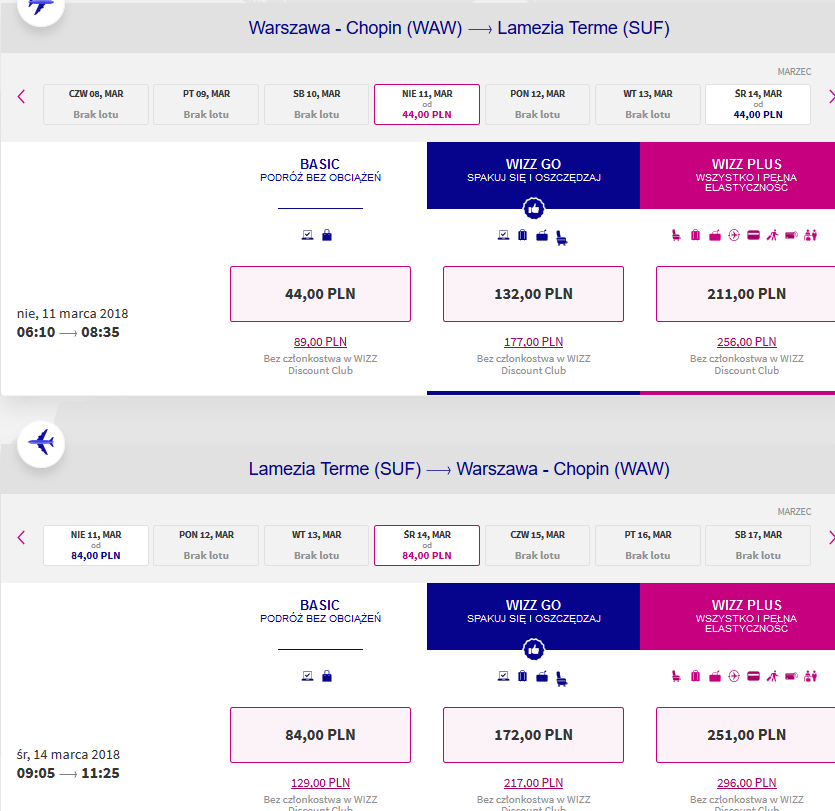
Task: Click the outbound WIZZ GO fare header
Action: [x=533, y=175]
